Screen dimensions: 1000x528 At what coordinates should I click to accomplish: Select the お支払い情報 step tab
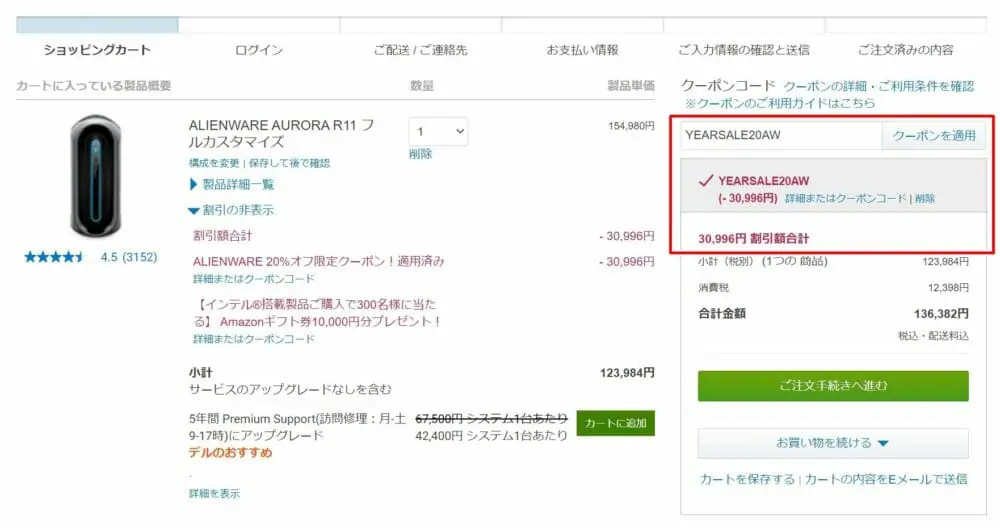coord(582,50)
